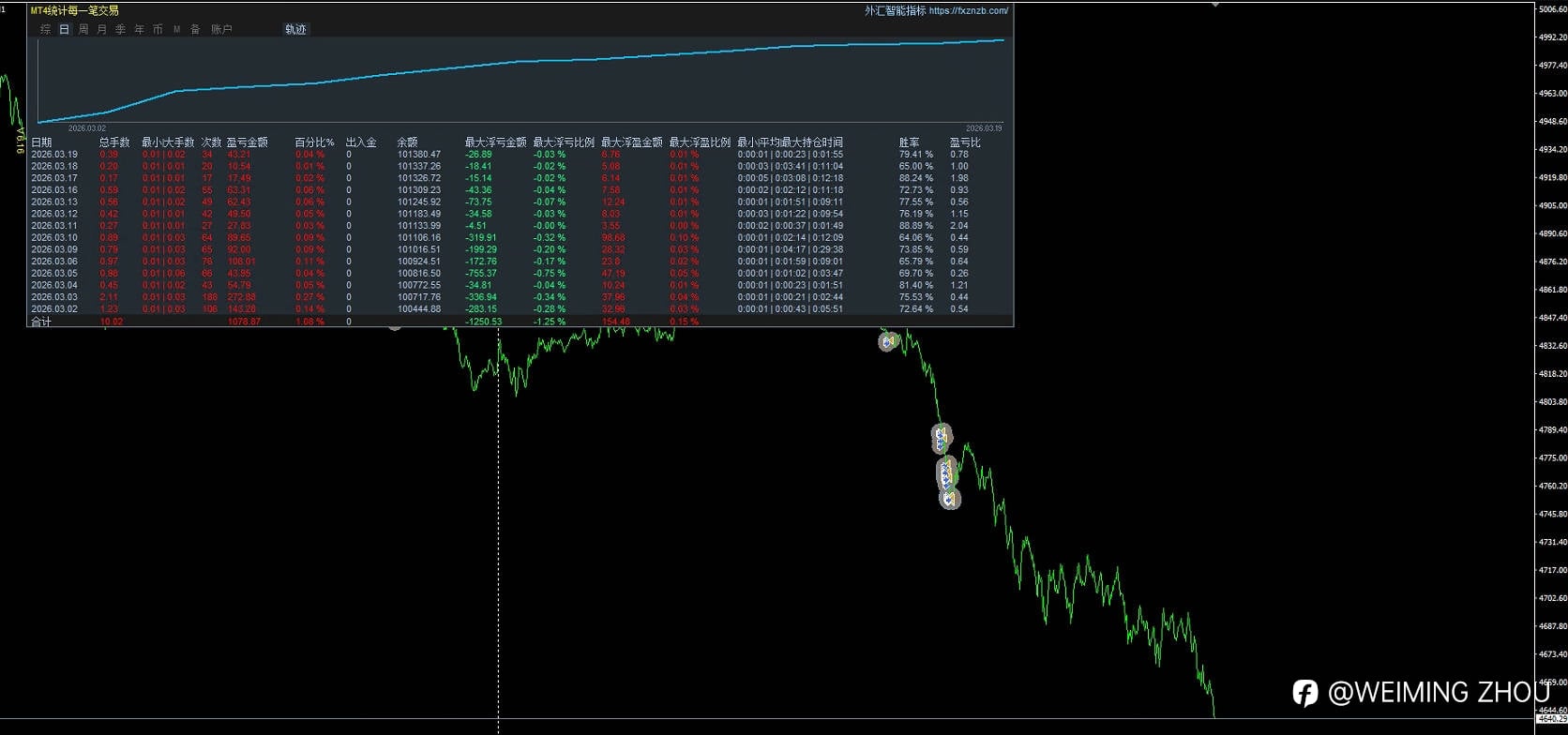Click the -0.75 % floating loss ratio
This screenshot has width=1568, height=735.
[x=549, y=274]
